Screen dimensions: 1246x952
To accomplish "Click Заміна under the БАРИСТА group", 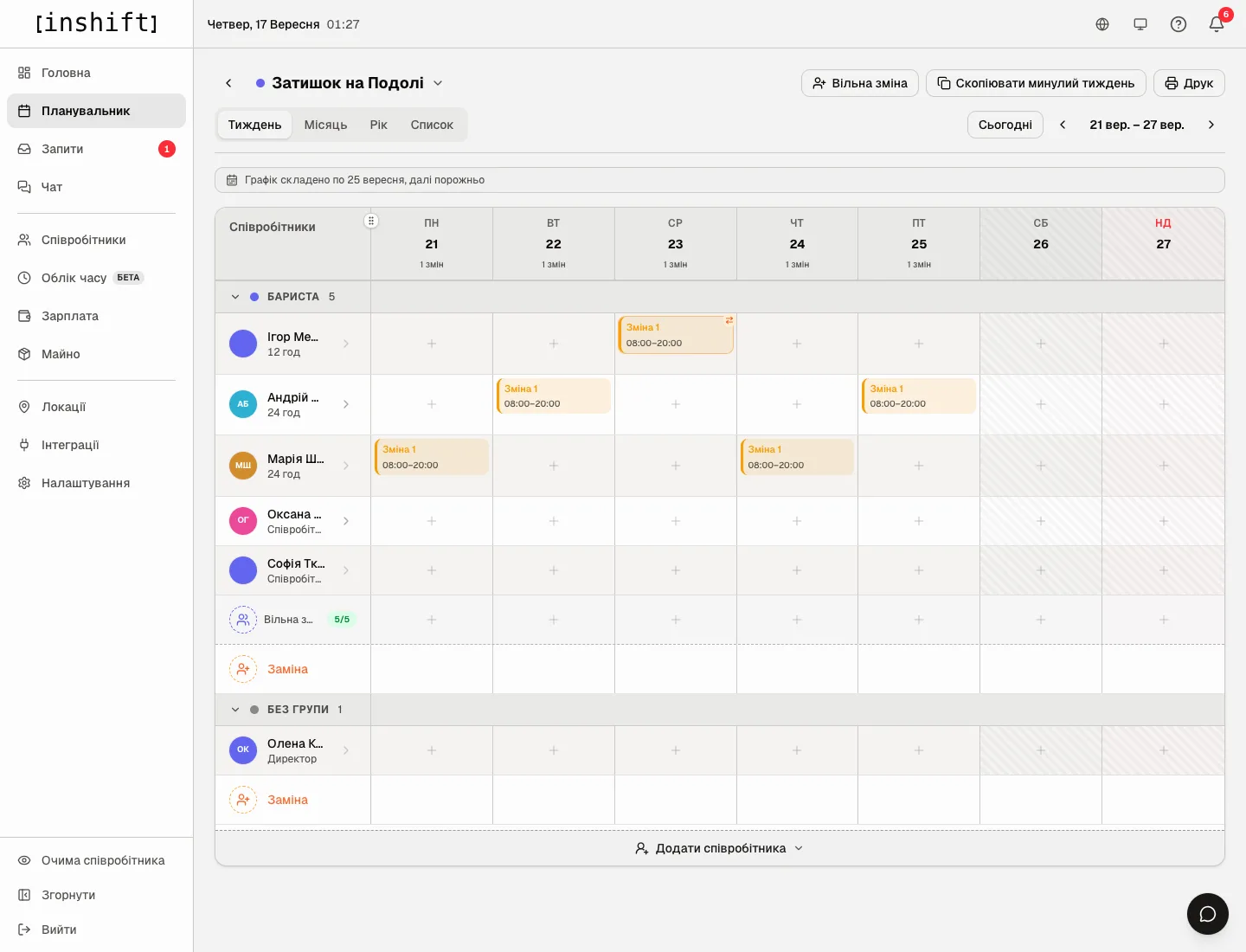I will point(287,669).
